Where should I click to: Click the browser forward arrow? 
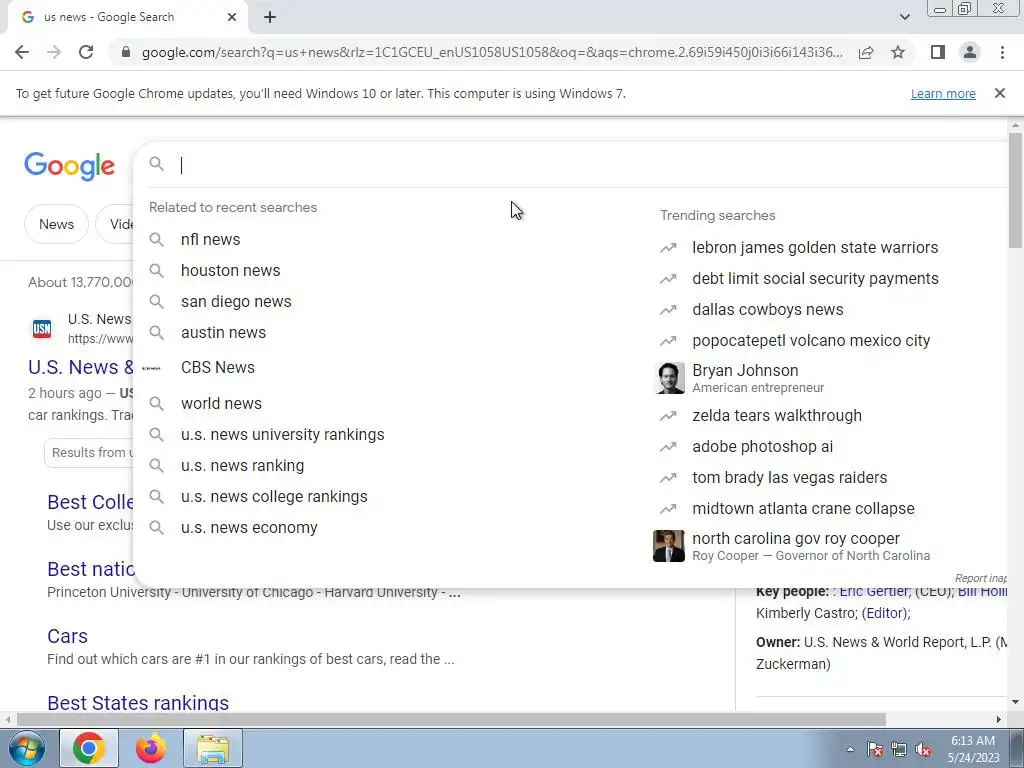[54, 52]
